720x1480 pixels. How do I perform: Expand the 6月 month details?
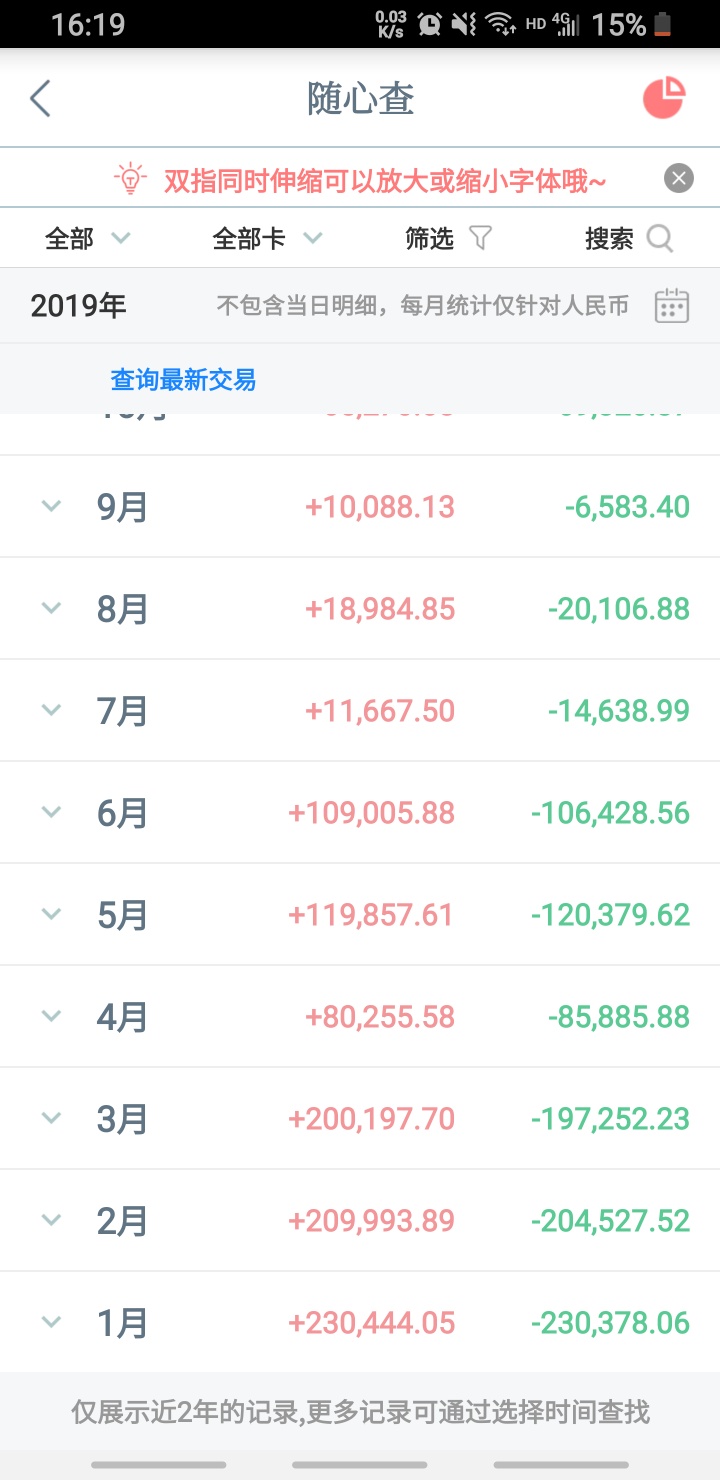click(x=360, y=813)
